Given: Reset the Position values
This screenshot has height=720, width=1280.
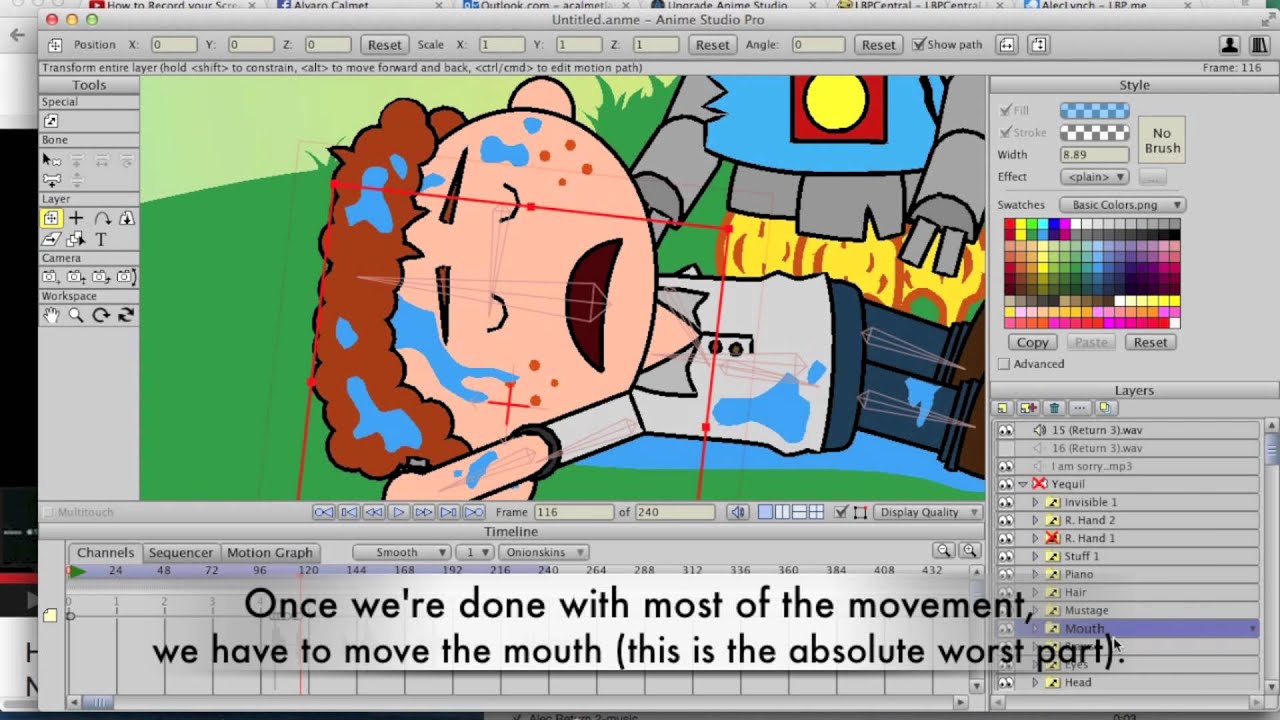Looking at the screenshot, I should click(x=384, y=45).
